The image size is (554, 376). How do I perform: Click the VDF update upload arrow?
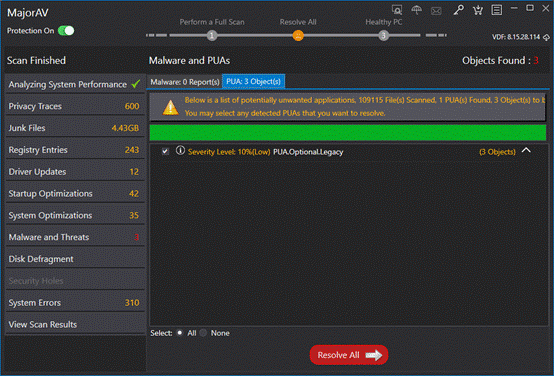[546, 37]
